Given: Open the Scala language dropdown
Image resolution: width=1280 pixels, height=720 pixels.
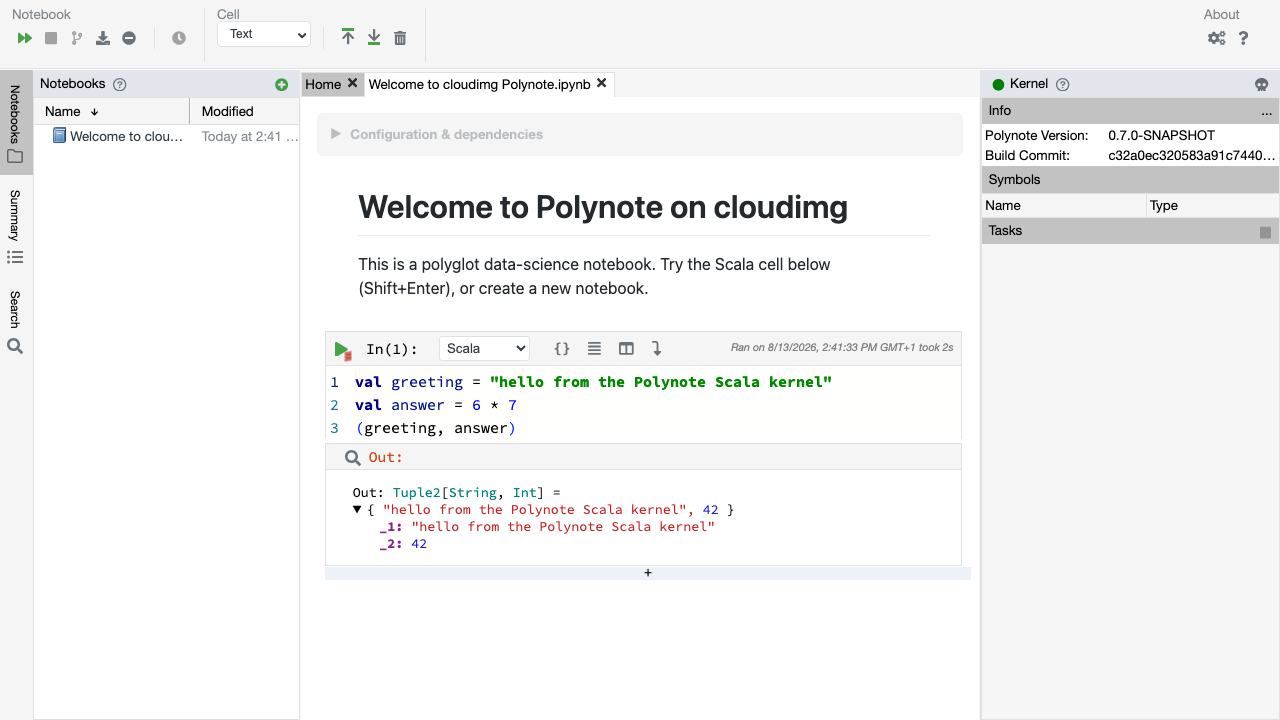Looking at the screenshot, I should 484,348.
